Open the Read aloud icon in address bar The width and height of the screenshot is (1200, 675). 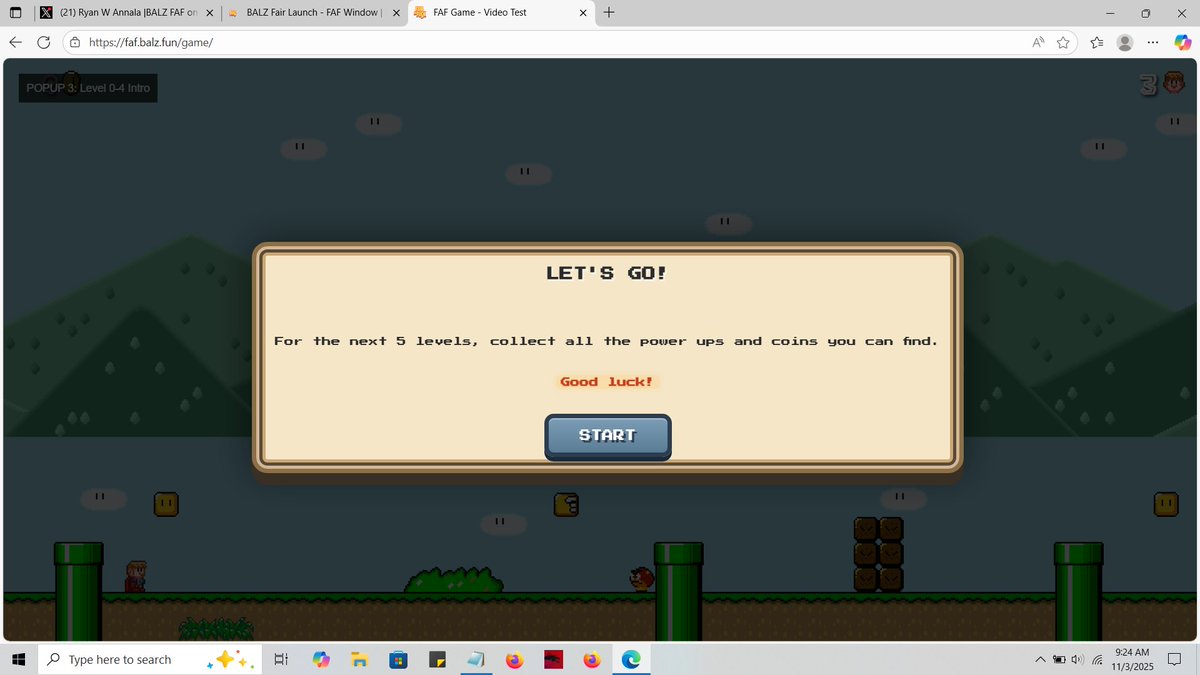click(1038, 42)
